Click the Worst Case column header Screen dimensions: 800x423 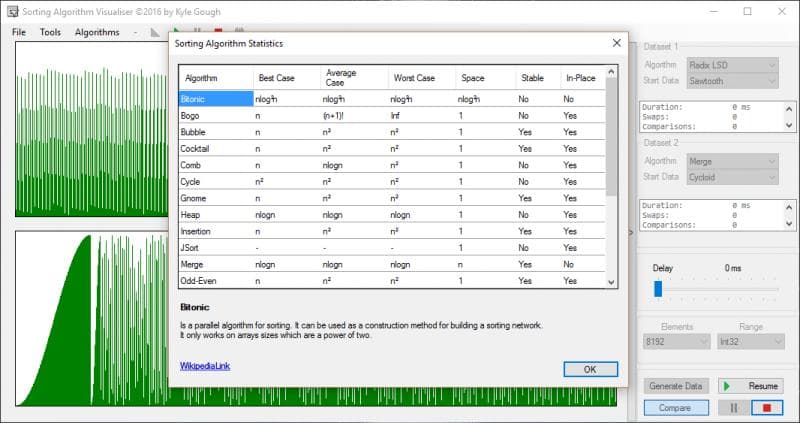416,77
